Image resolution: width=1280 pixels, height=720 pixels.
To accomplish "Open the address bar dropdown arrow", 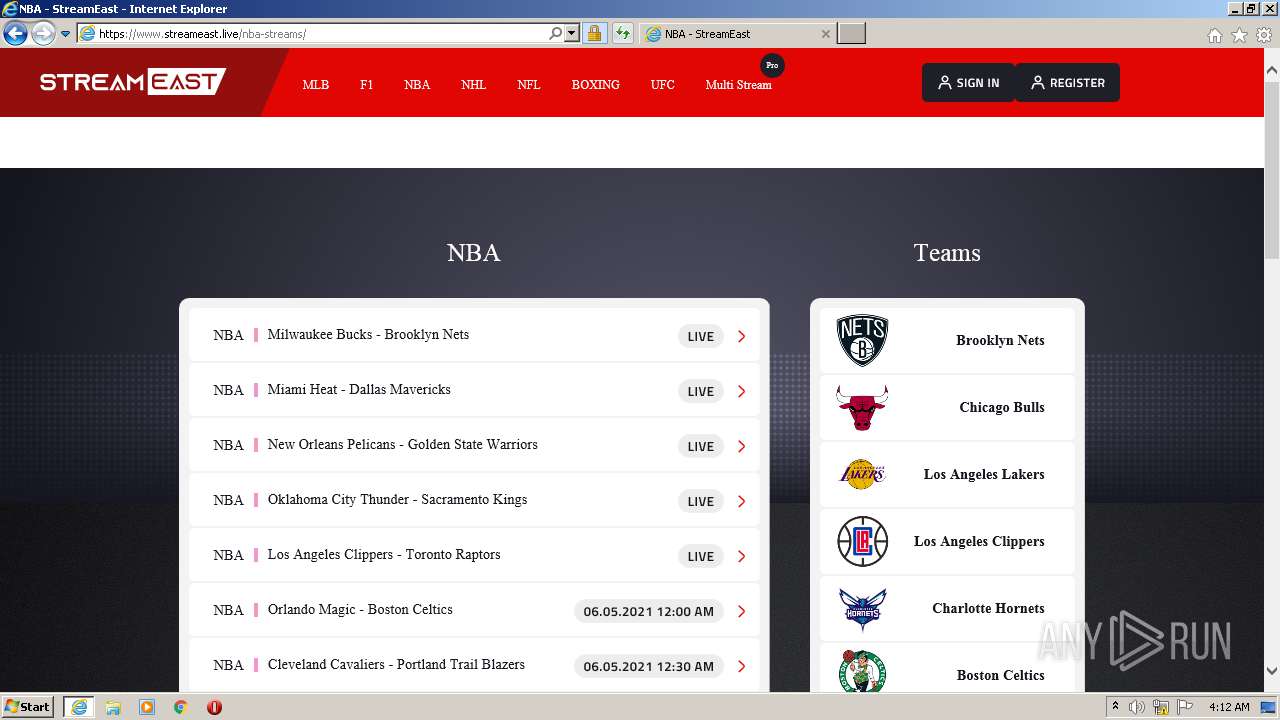I will (x=572, y=34).
